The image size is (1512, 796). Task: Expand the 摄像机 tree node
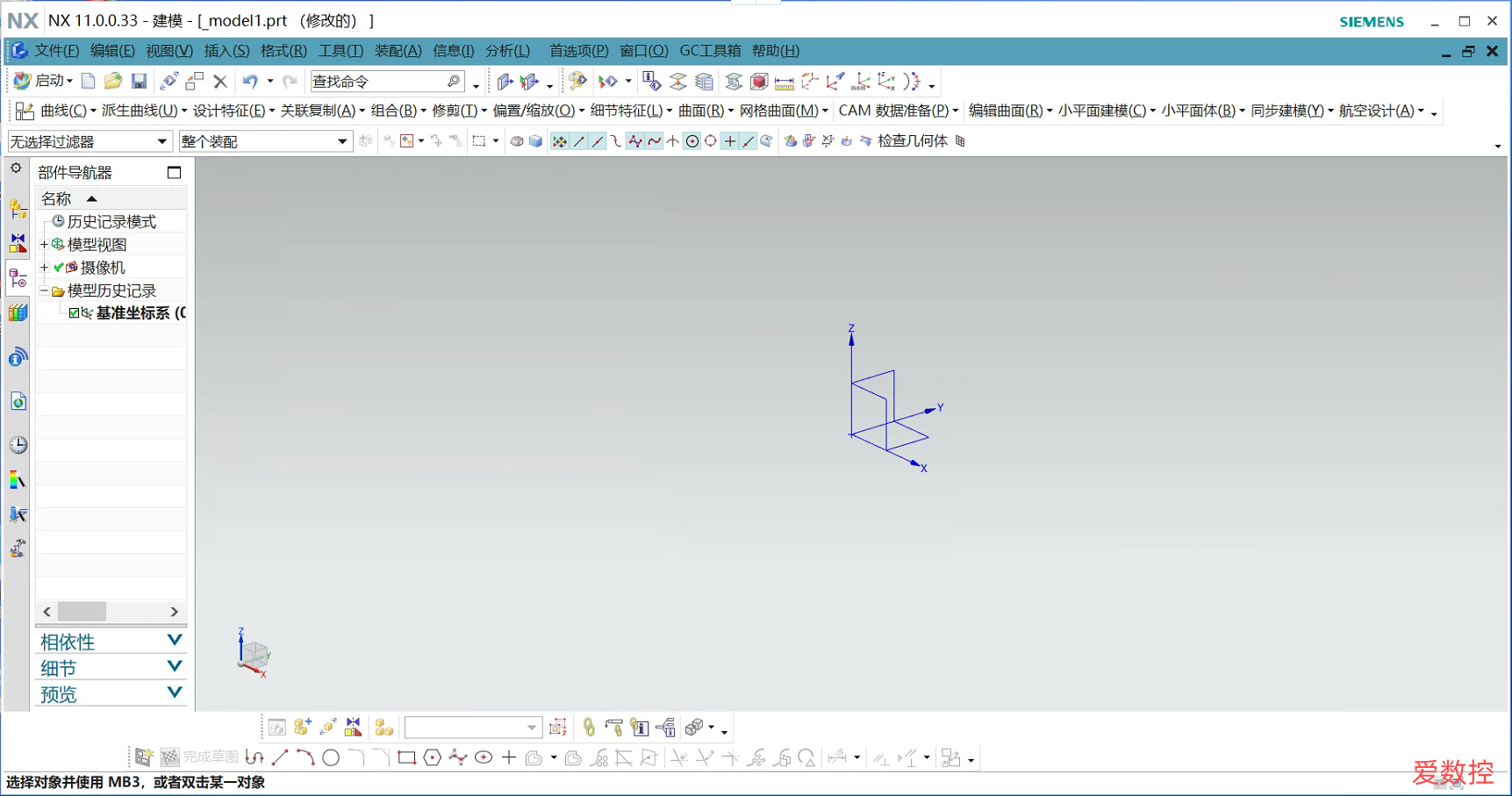(44, 268)
